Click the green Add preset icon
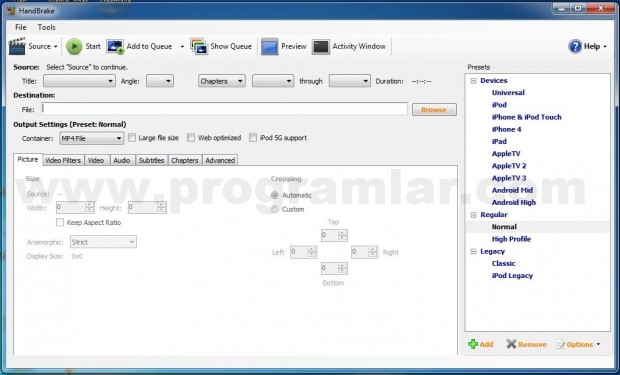620x375 pixels. point(473,344)
